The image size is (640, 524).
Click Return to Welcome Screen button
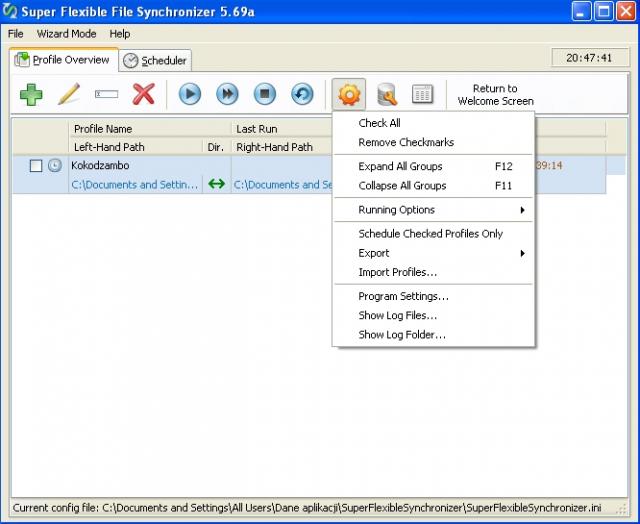tap(495, 95)
